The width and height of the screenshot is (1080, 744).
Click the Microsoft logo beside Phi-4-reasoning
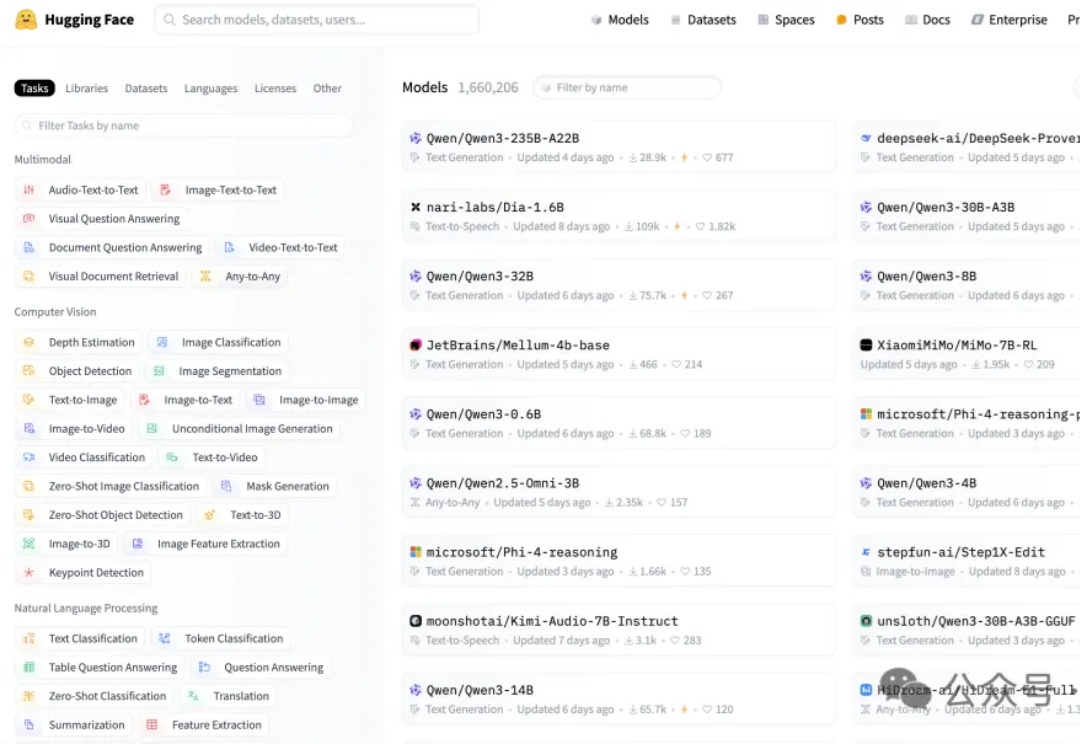(415, 552)
